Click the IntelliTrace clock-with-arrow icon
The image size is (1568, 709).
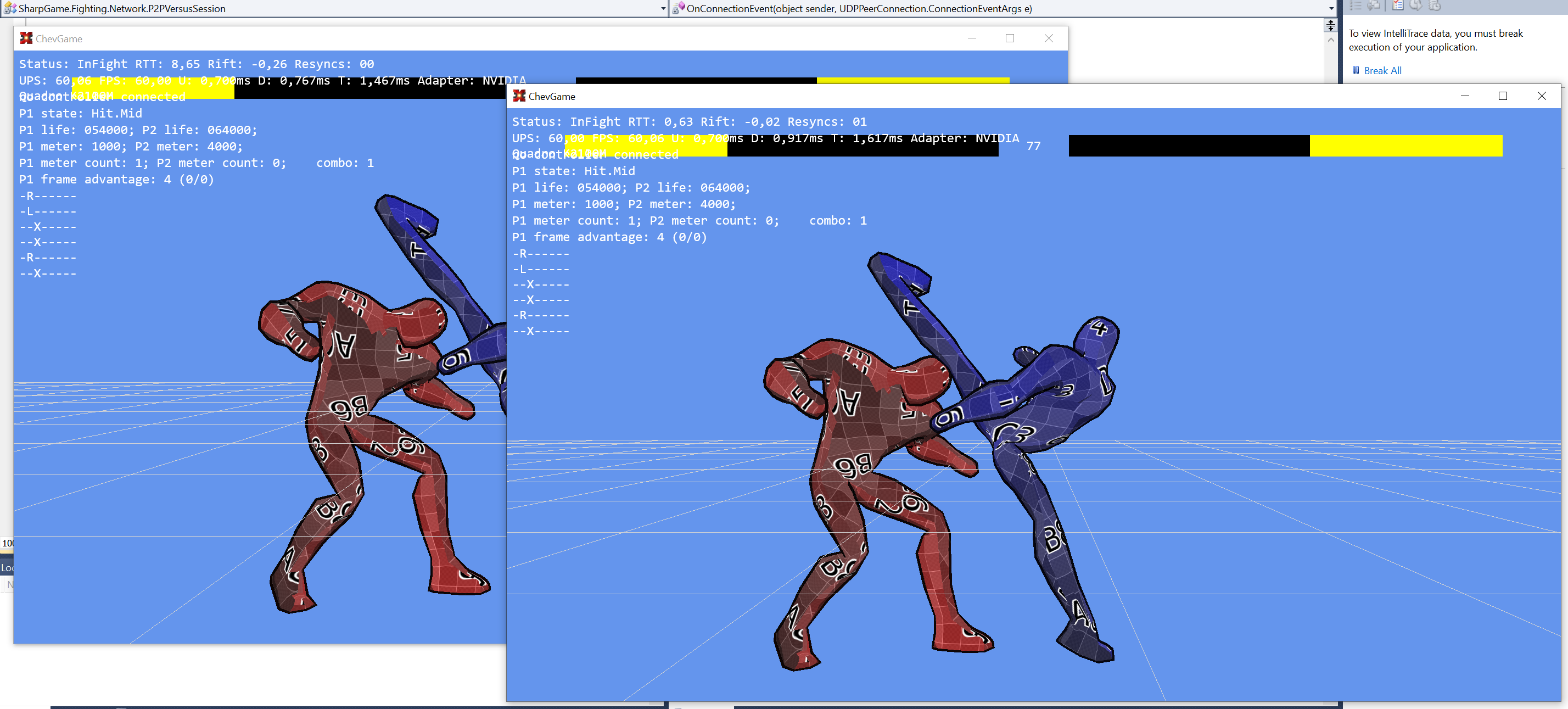tap(1416, 5)
